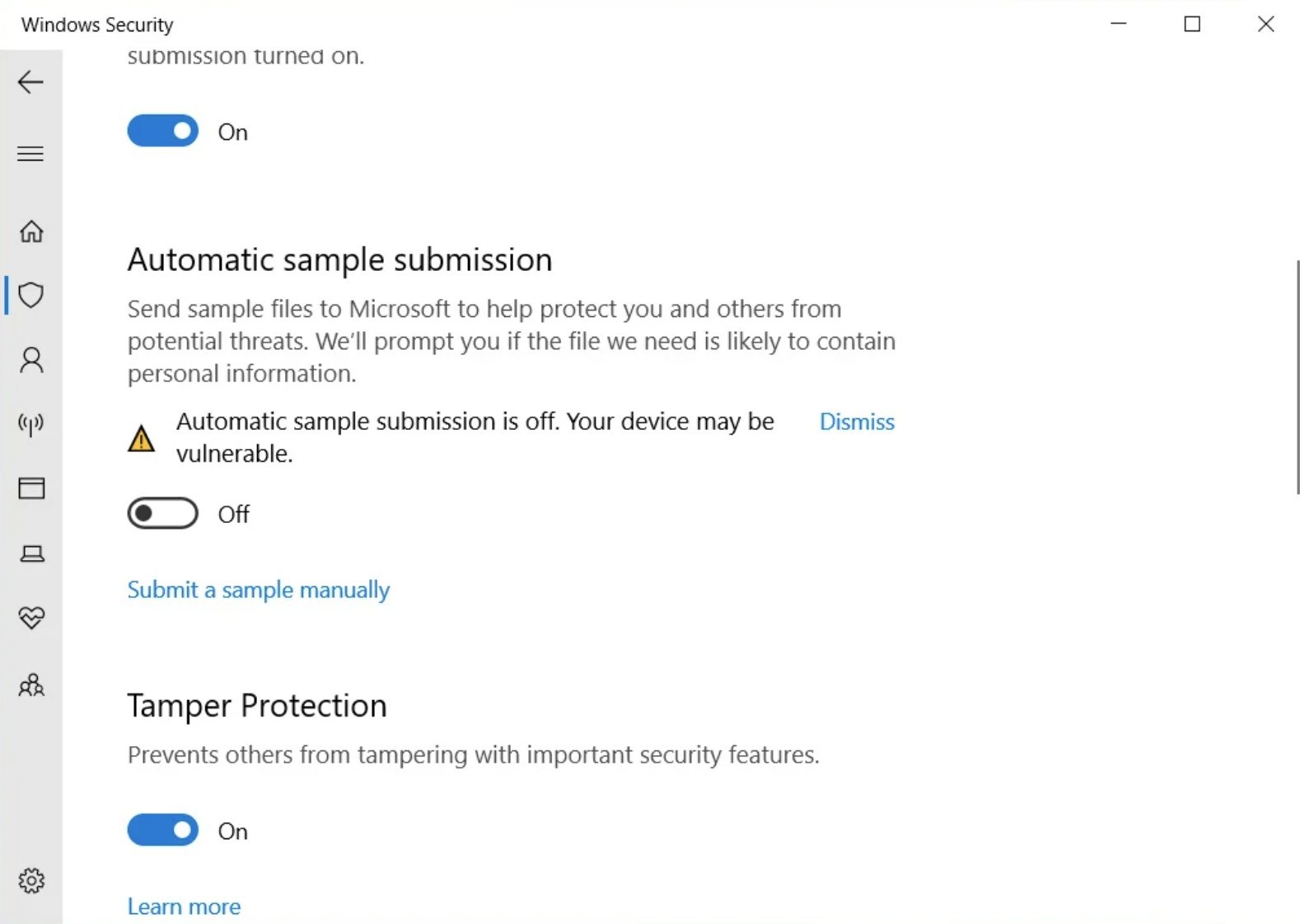Click the Learn more link

click(183, 906)
